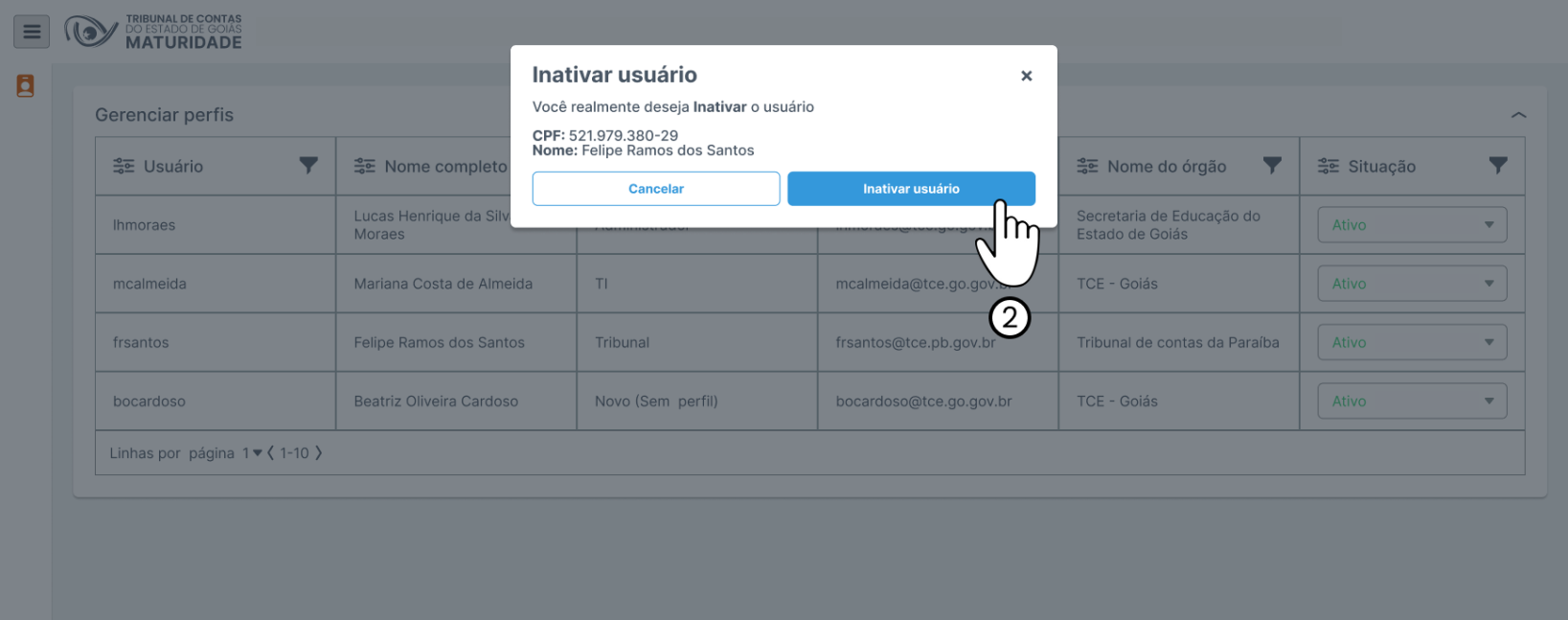Open the hamburger menu
Viewport: 1568px width, 620px height.
point(32,32)
